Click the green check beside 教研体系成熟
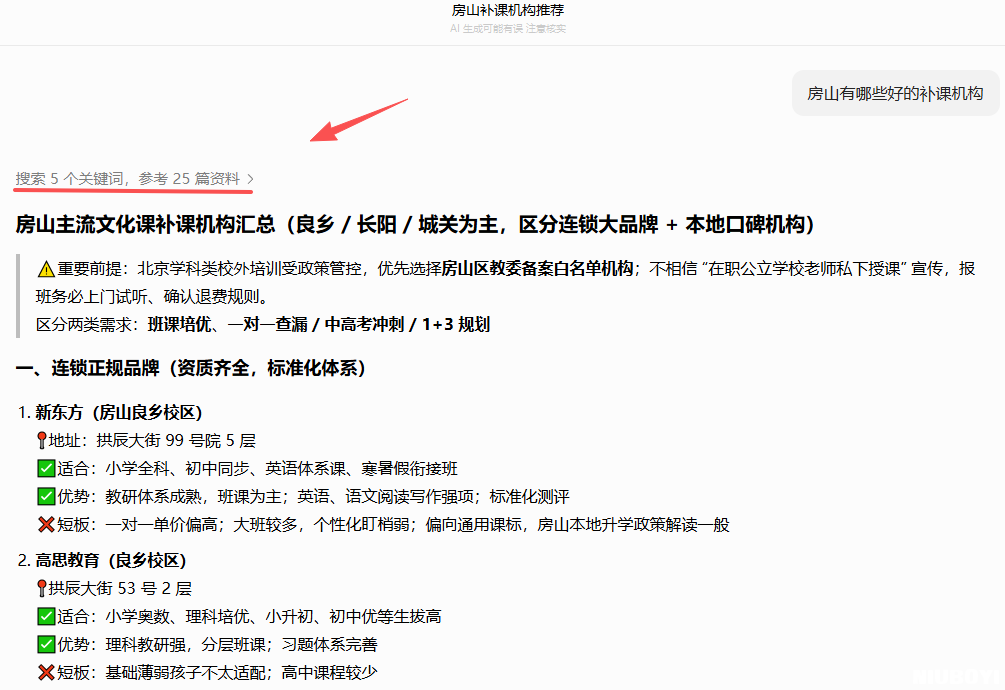The height and width of the screenshot is (690, 1005). (x=46, y=497)
